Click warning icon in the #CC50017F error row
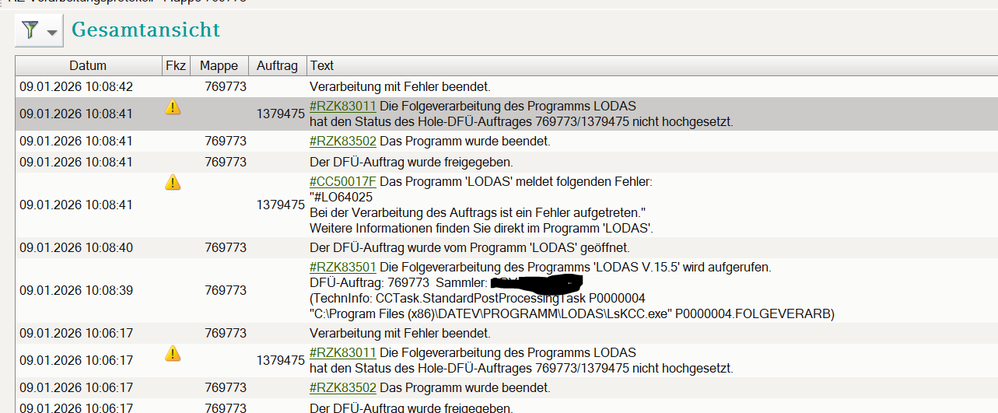 coord(173,182)
